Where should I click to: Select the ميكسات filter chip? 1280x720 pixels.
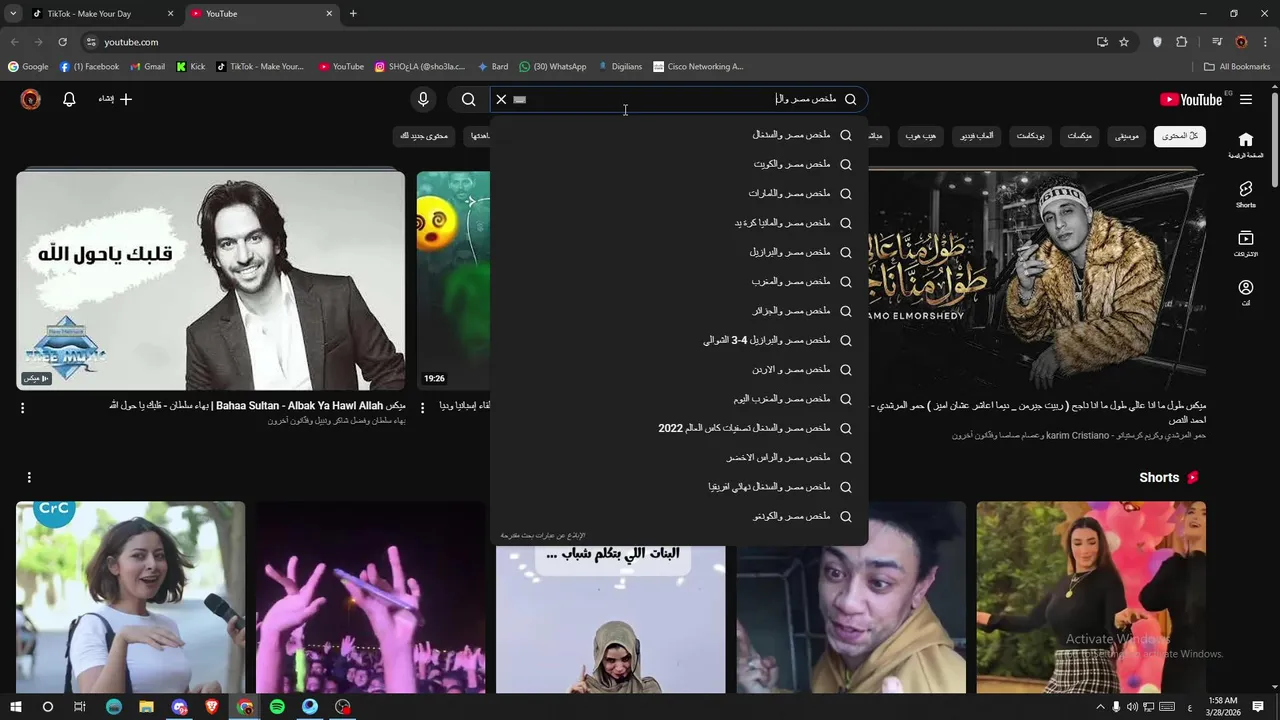1079,136
